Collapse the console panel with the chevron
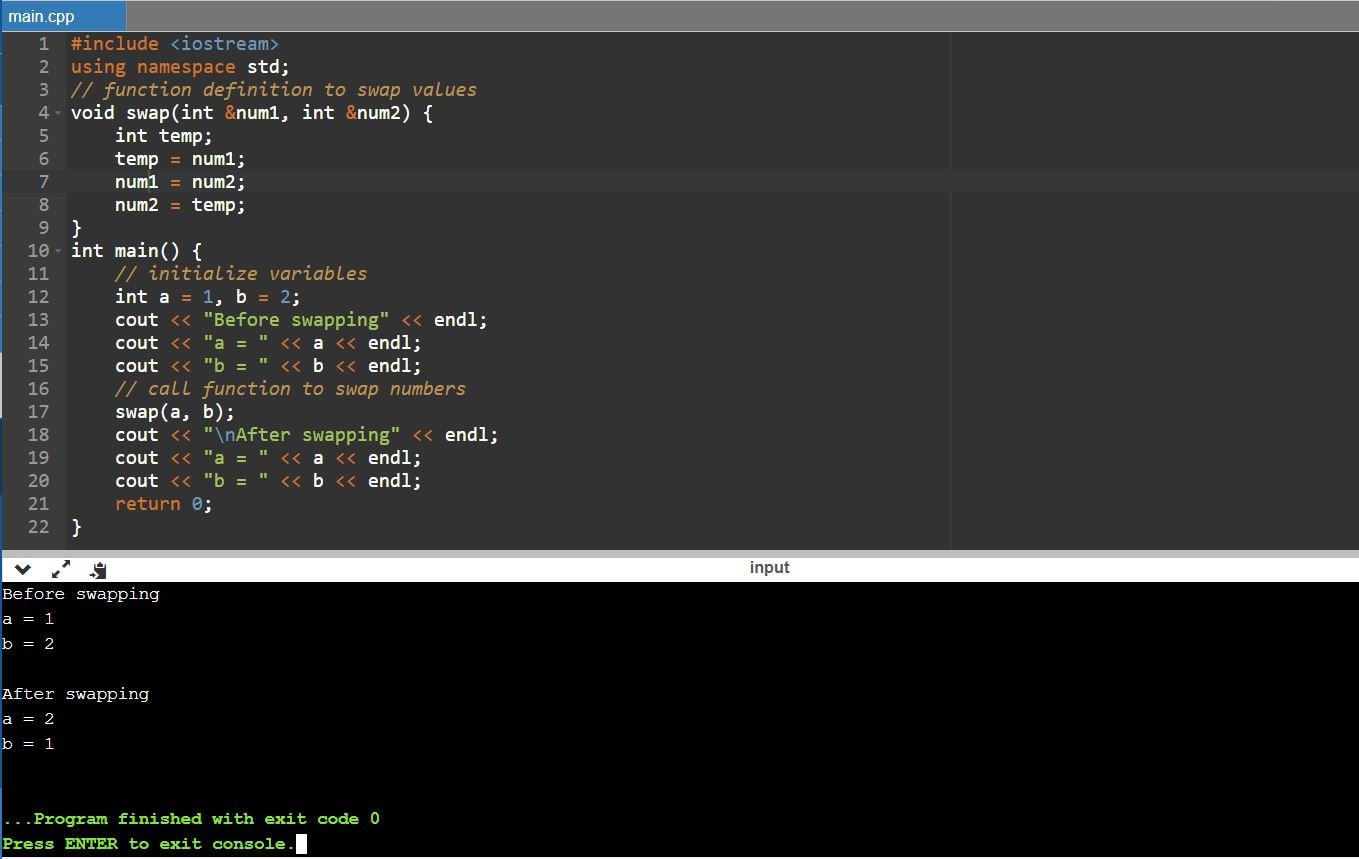 pyautogui.click(x=22, y=569)
